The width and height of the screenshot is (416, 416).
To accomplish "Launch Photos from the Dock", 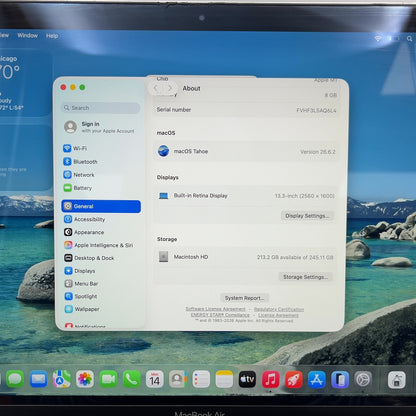I will coord(85,379).
